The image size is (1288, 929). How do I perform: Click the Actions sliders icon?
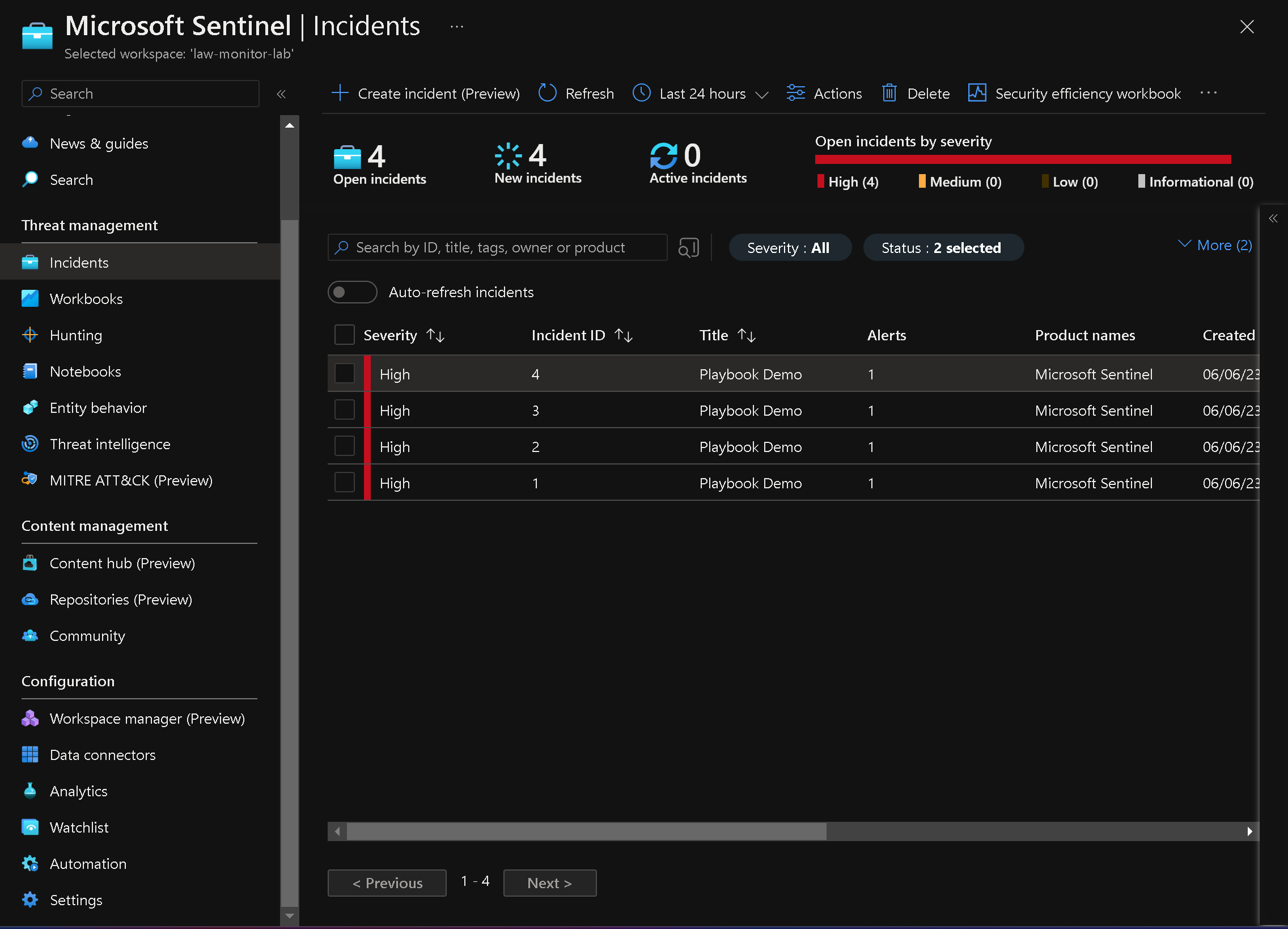point(795,92)
